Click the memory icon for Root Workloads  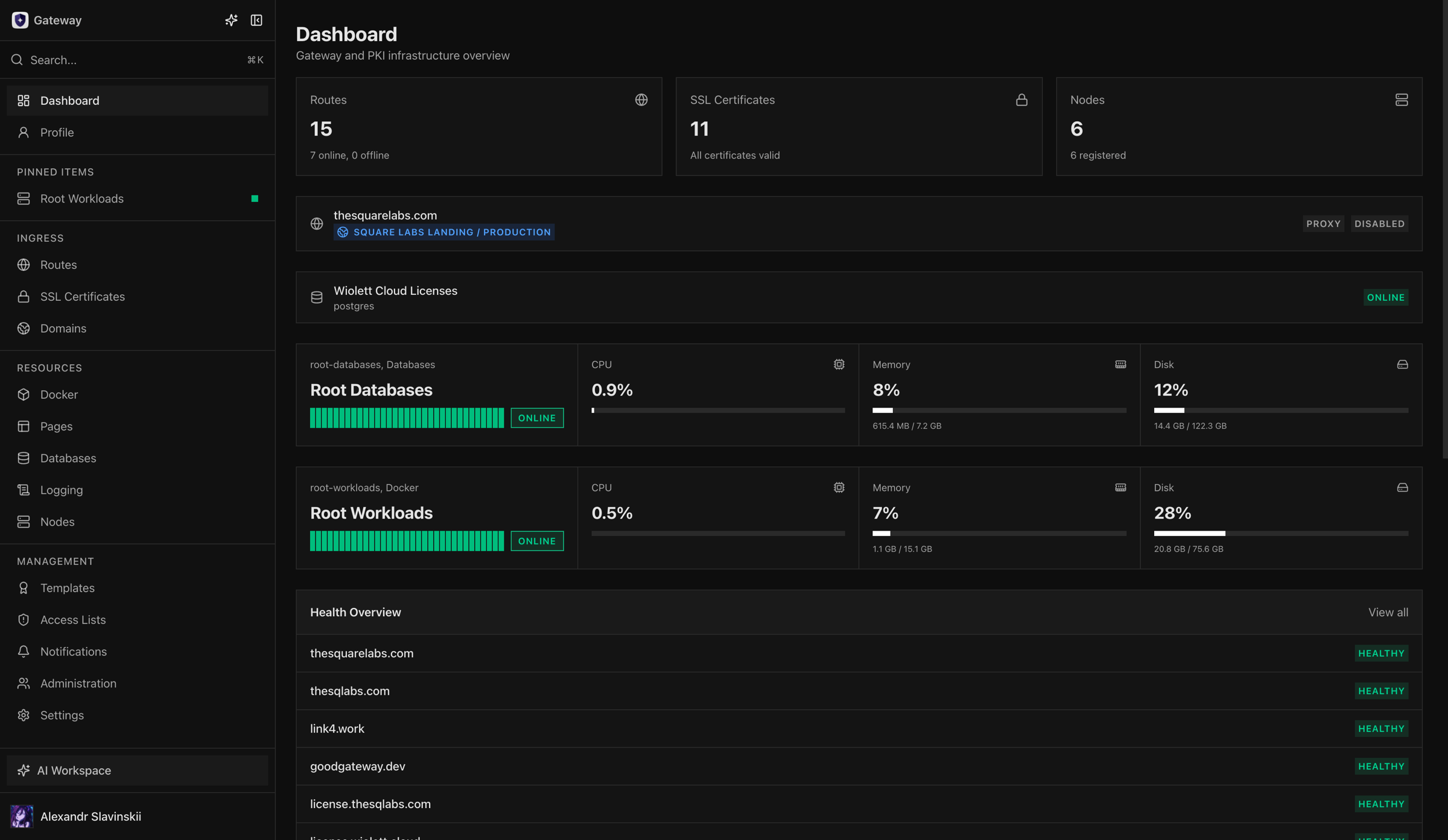(x=1120, y=487)
